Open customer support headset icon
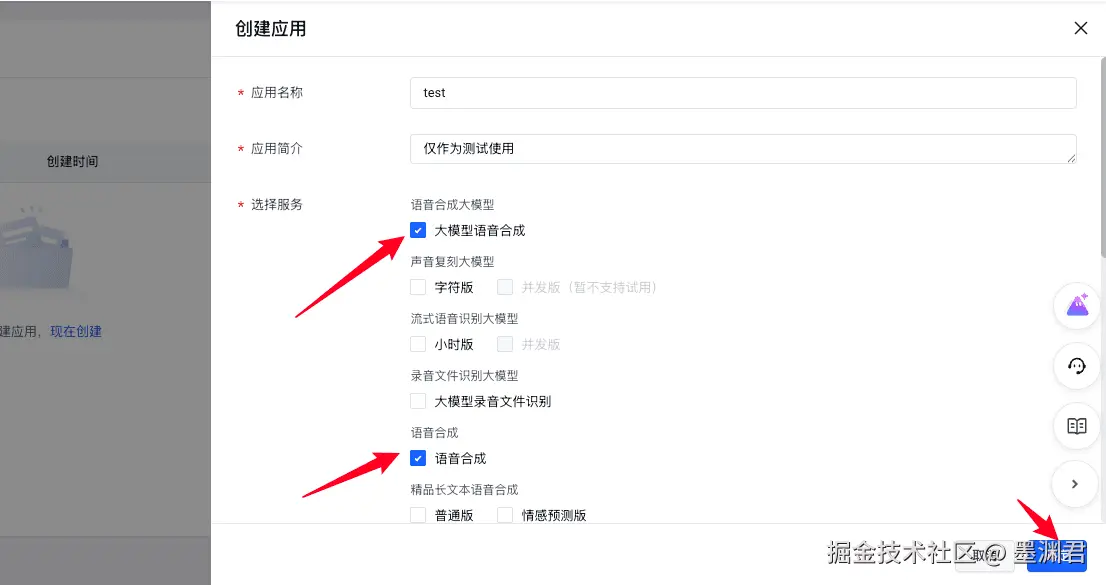 coord(1076,366)
